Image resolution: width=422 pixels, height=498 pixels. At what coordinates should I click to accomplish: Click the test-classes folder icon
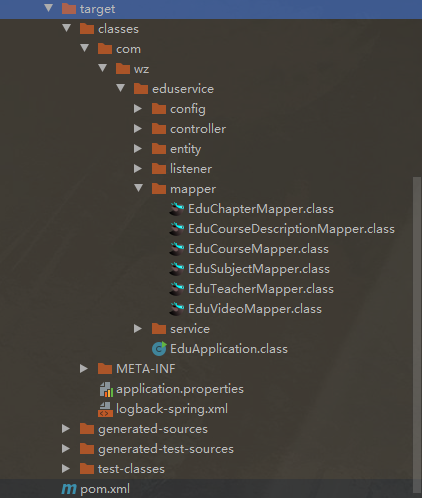point(87,468)
